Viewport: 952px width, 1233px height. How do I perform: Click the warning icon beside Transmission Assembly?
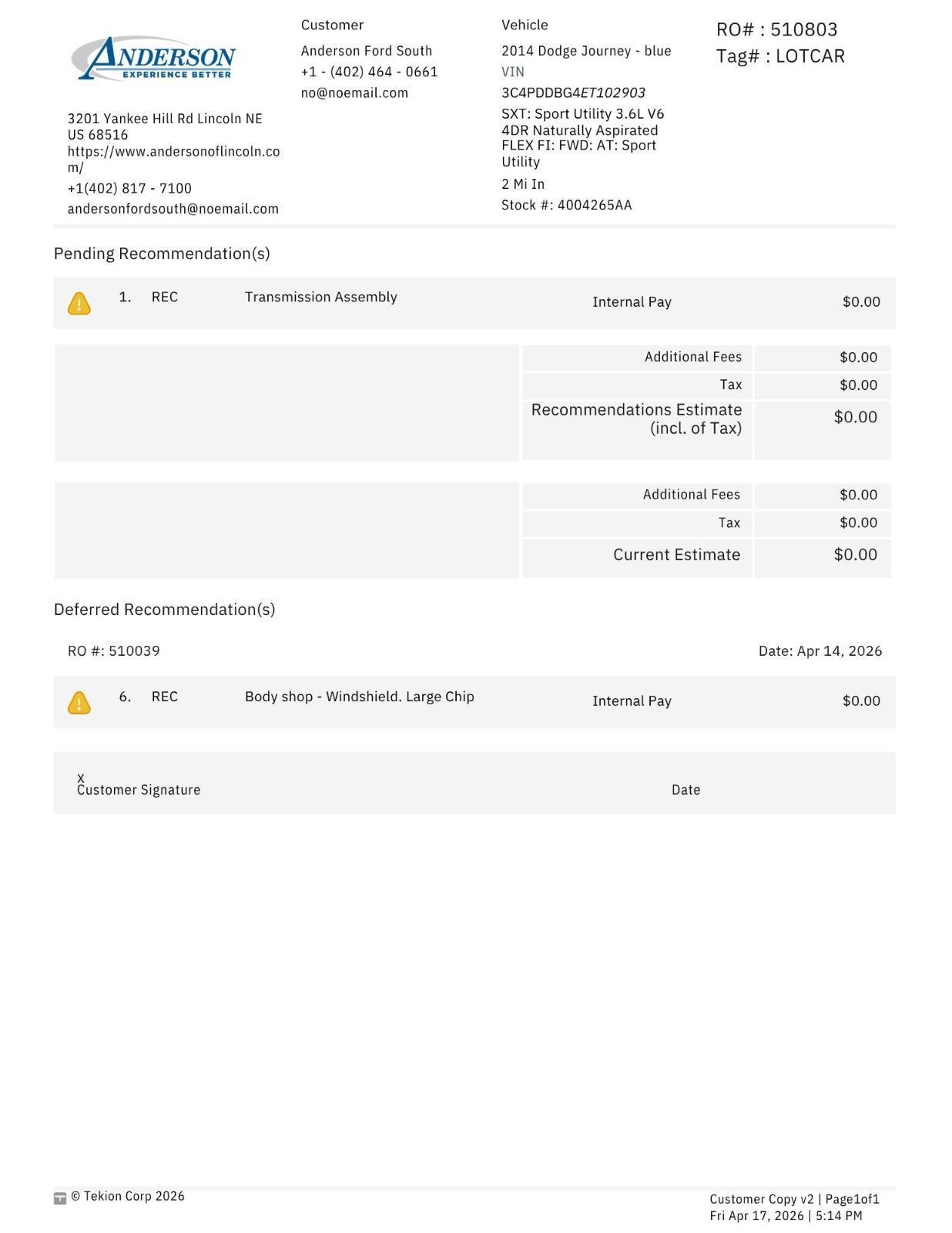click(x=79, y=303)
